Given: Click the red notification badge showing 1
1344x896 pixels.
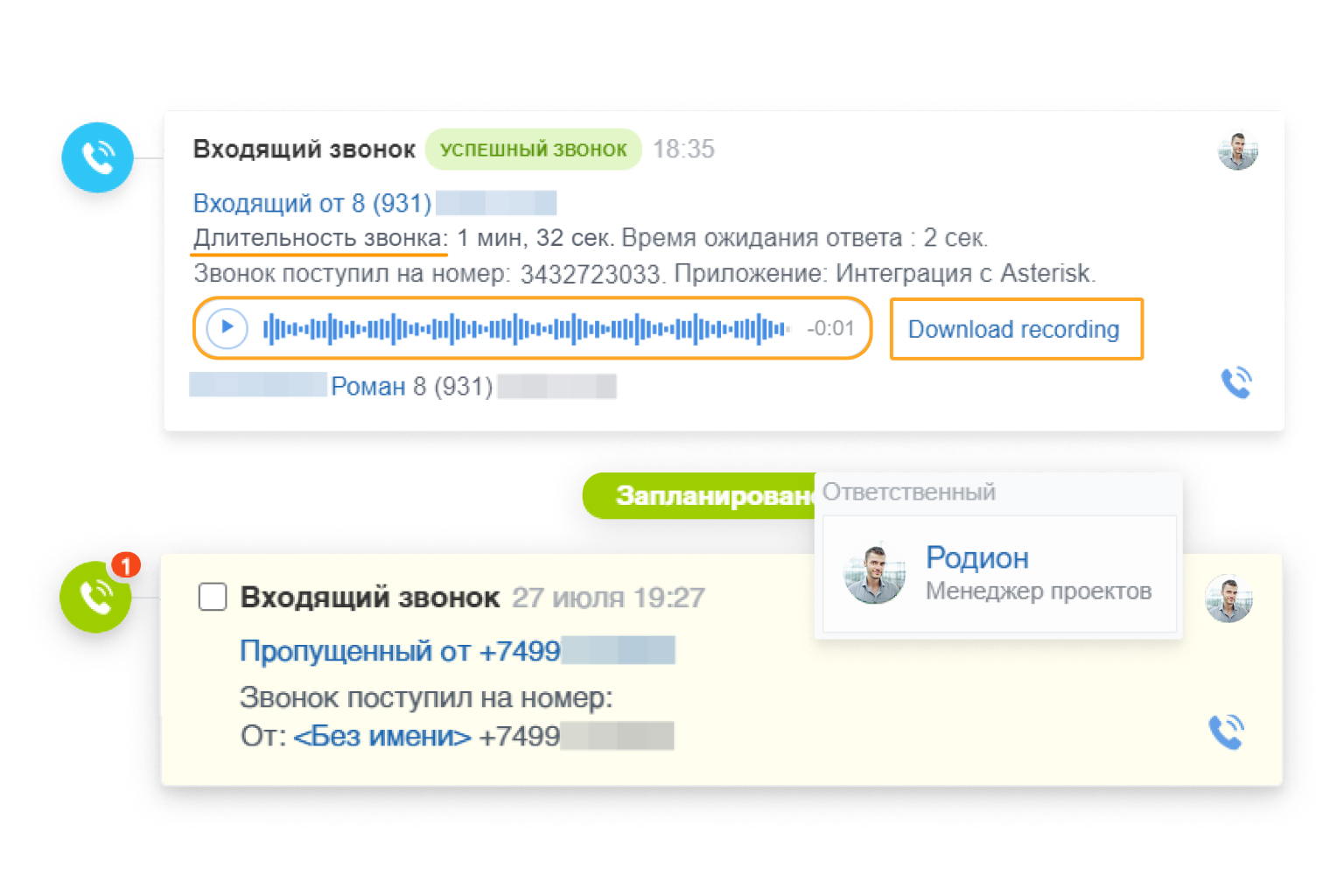Looking at the screenshot, I should point(125,565).
